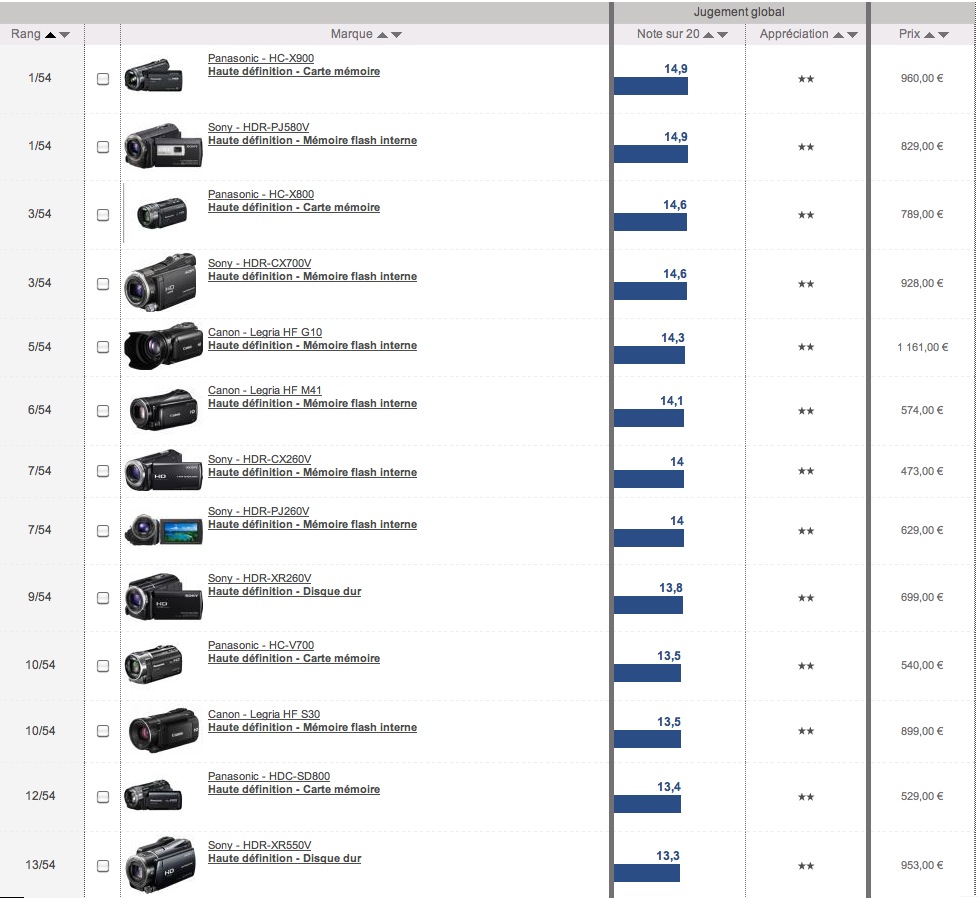Open the Canon - Legria HF G10 link

point(265,332)
